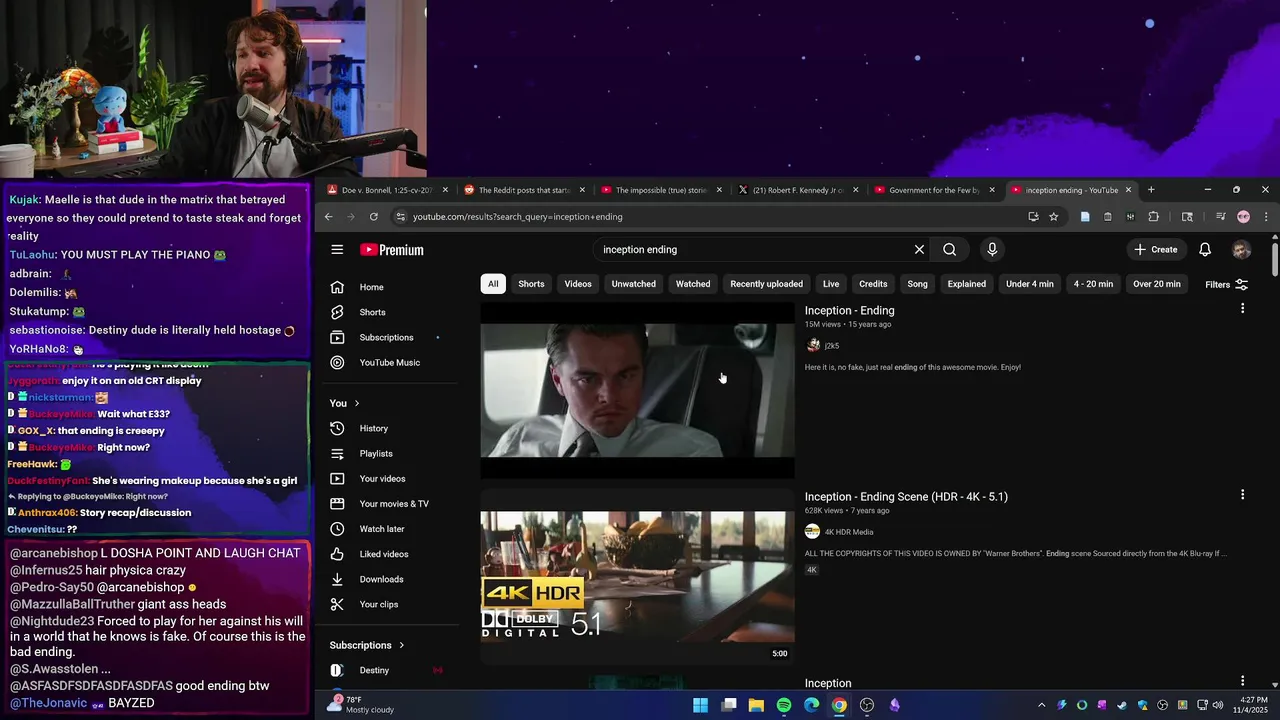Select the Under 4 min chip
The height and width of the screenshot is (720, 1280).
[1030, 284]
